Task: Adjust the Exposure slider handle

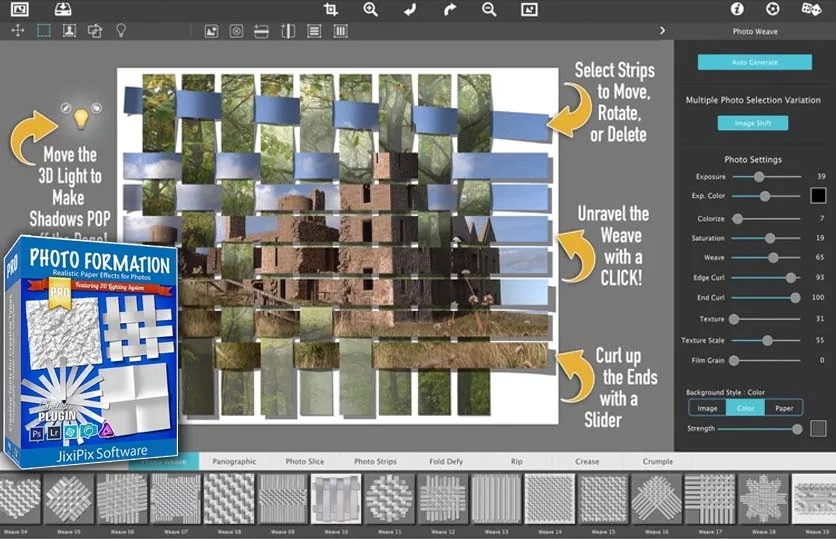Action: (759, 176)
